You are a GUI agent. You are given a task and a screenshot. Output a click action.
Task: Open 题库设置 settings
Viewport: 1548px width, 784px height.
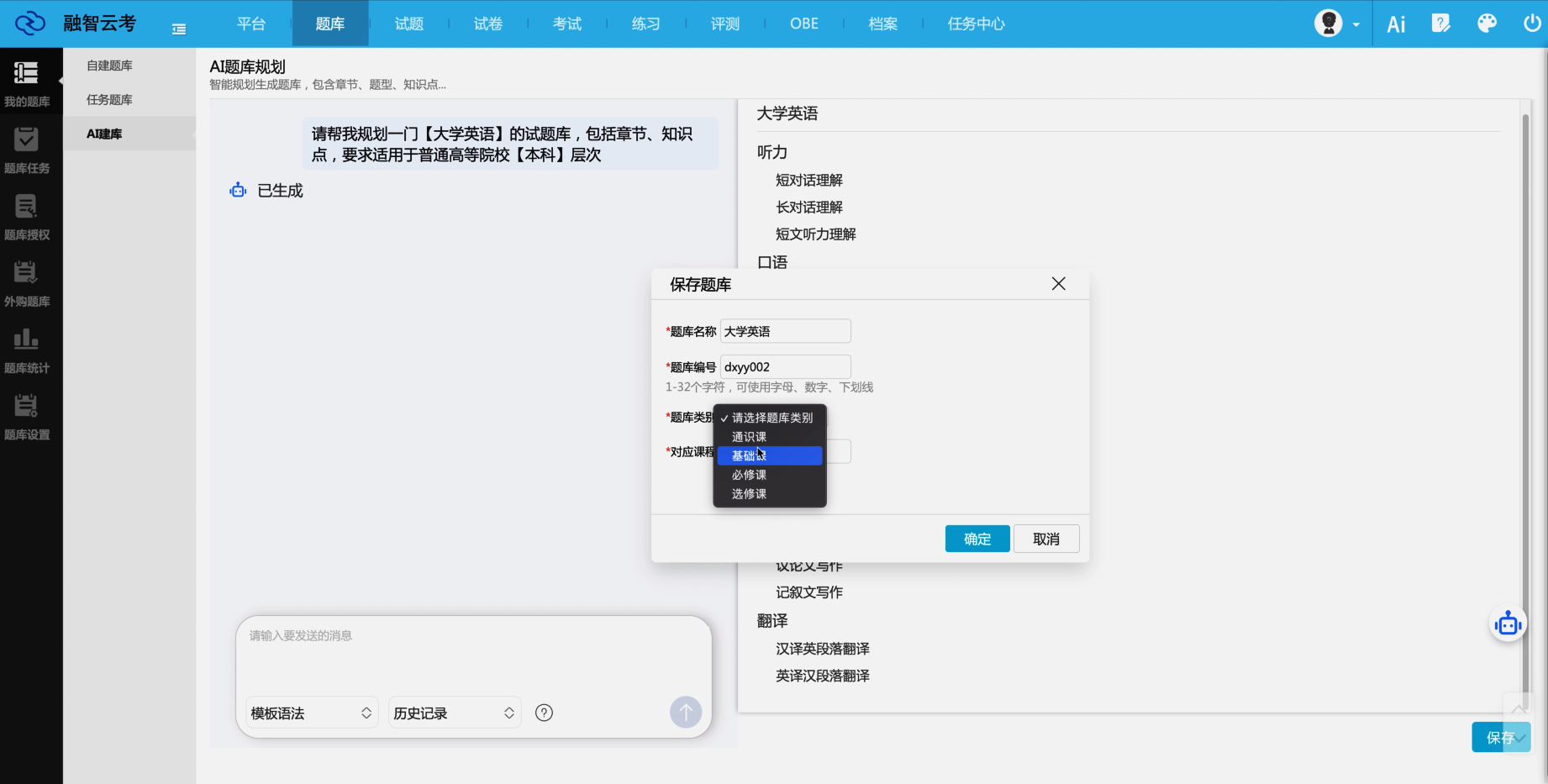pos(30,418)
